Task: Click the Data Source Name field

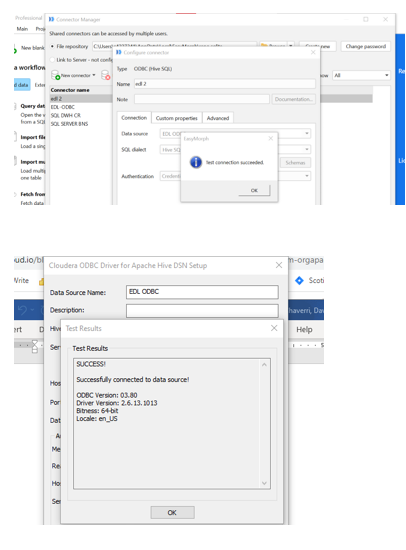Action: pos(202,292)
